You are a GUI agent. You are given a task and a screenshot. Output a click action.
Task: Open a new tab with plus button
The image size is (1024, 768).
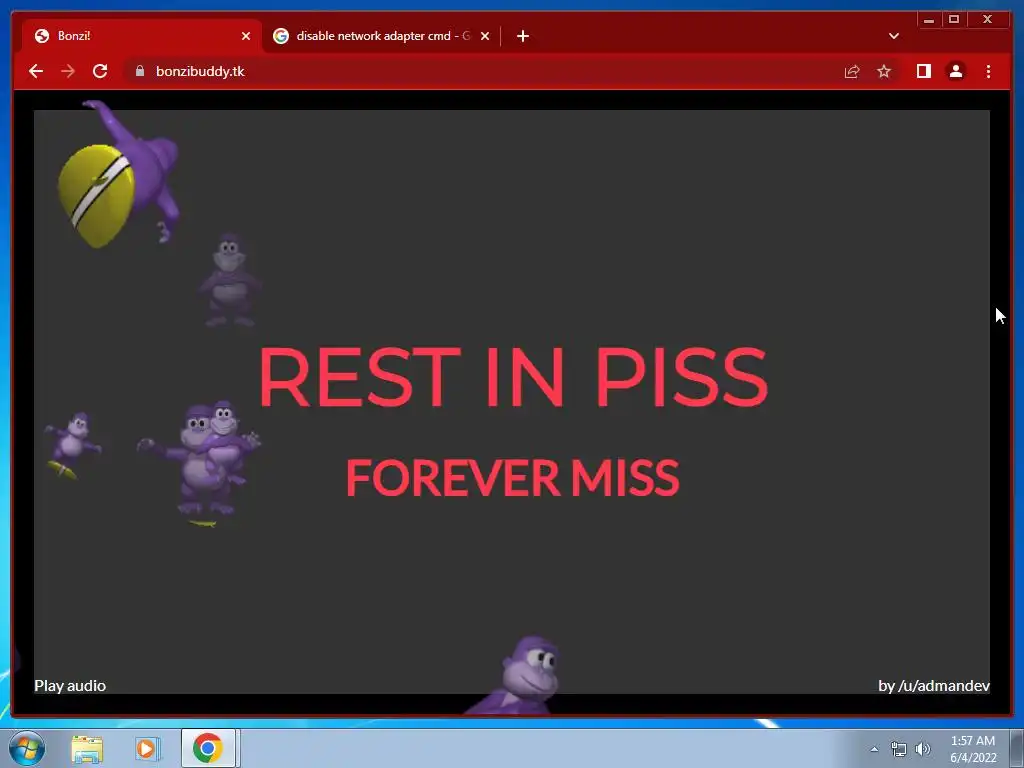point(522,36)
